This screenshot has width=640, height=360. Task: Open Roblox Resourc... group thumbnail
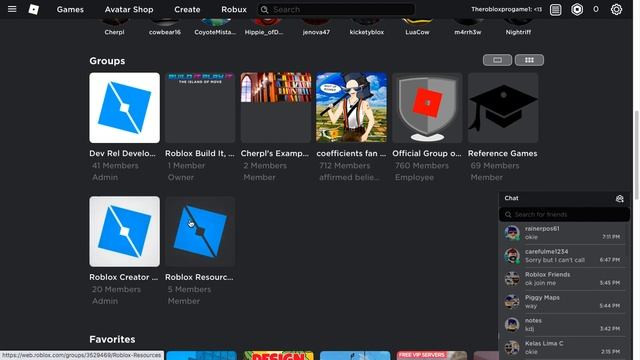[200, 231]
